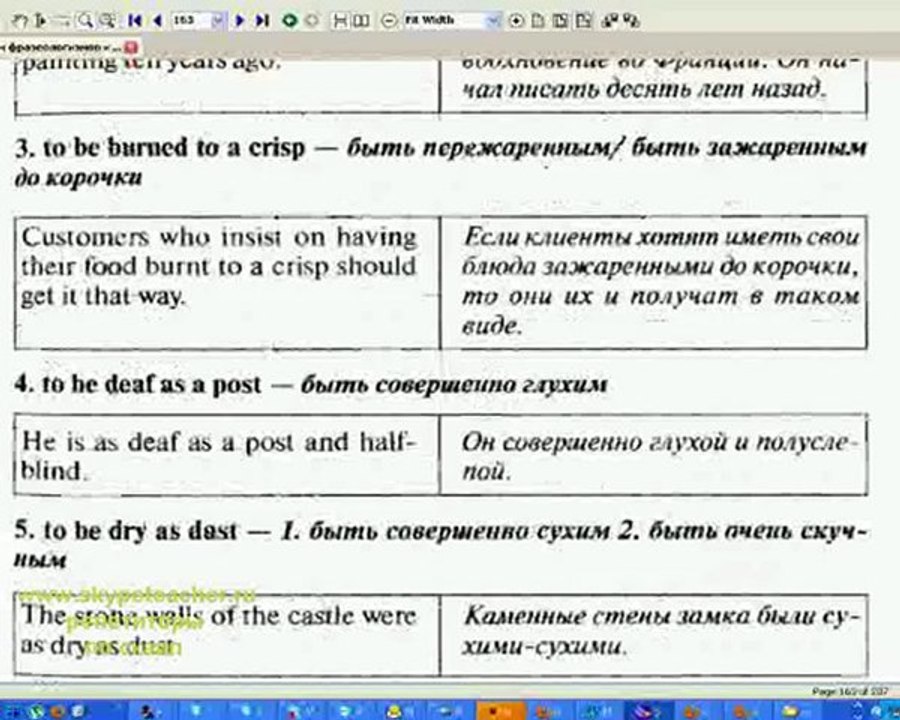Go to the first page
The height and width of the screenshot is (720, 900).
tap(135, 21)
